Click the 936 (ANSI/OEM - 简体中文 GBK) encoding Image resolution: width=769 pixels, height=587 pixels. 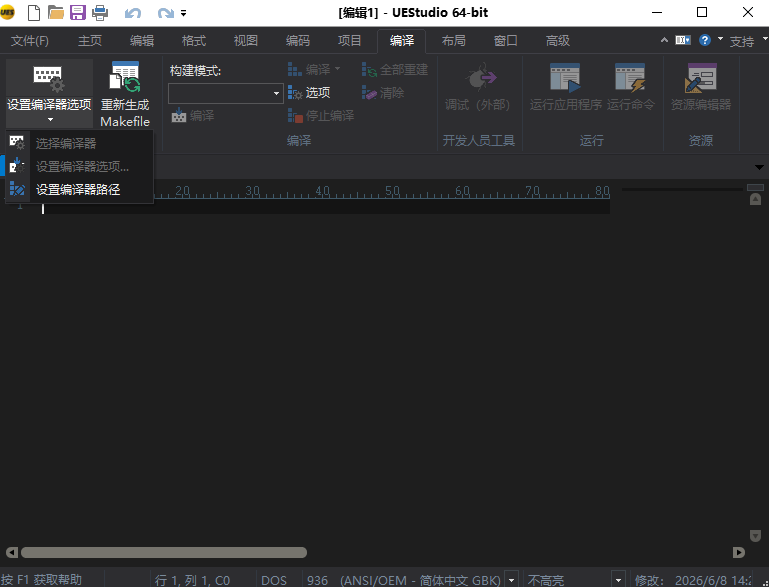[x=404, y=581]
